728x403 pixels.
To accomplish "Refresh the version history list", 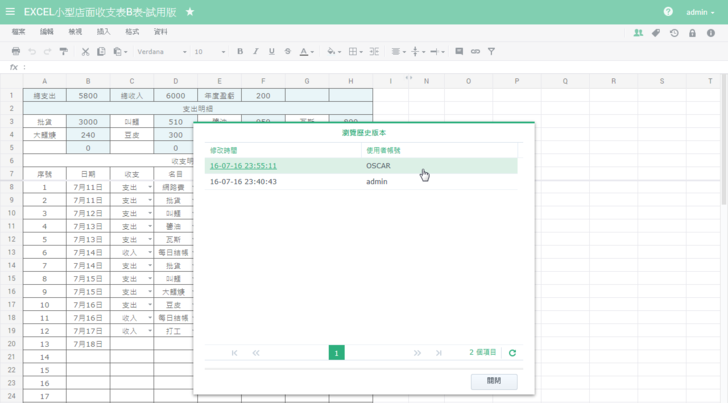I will point(513,353).
